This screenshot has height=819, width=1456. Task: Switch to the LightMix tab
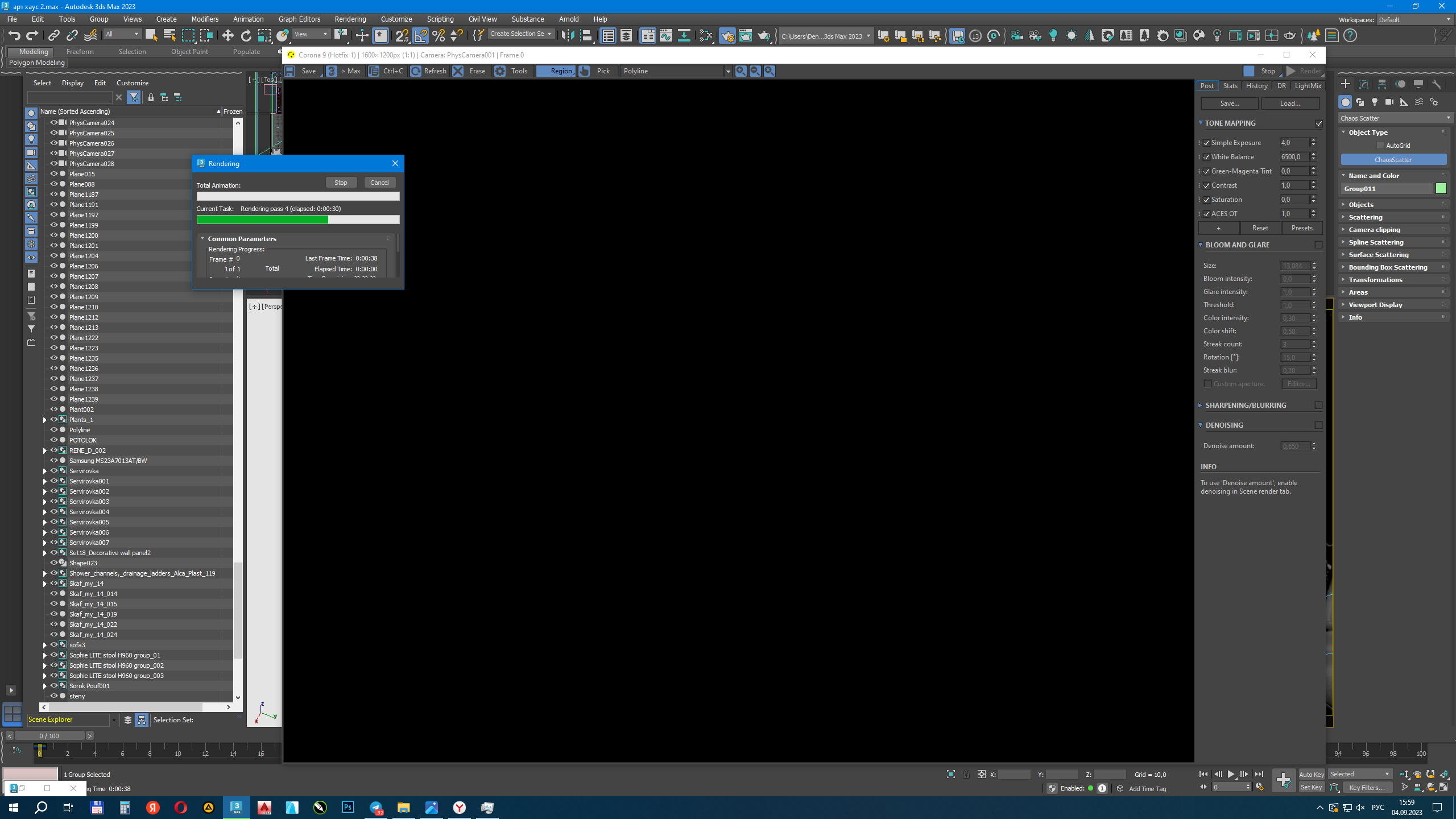(1308, 86)
